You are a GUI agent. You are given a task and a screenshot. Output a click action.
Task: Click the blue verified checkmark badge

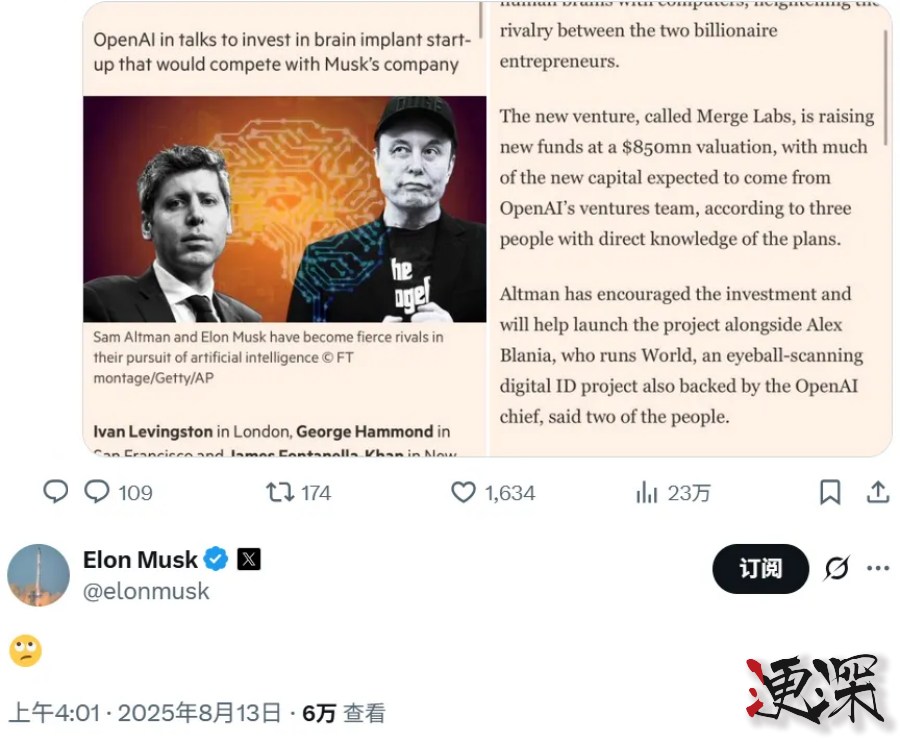pyautogui.click(x=214, y=560)
